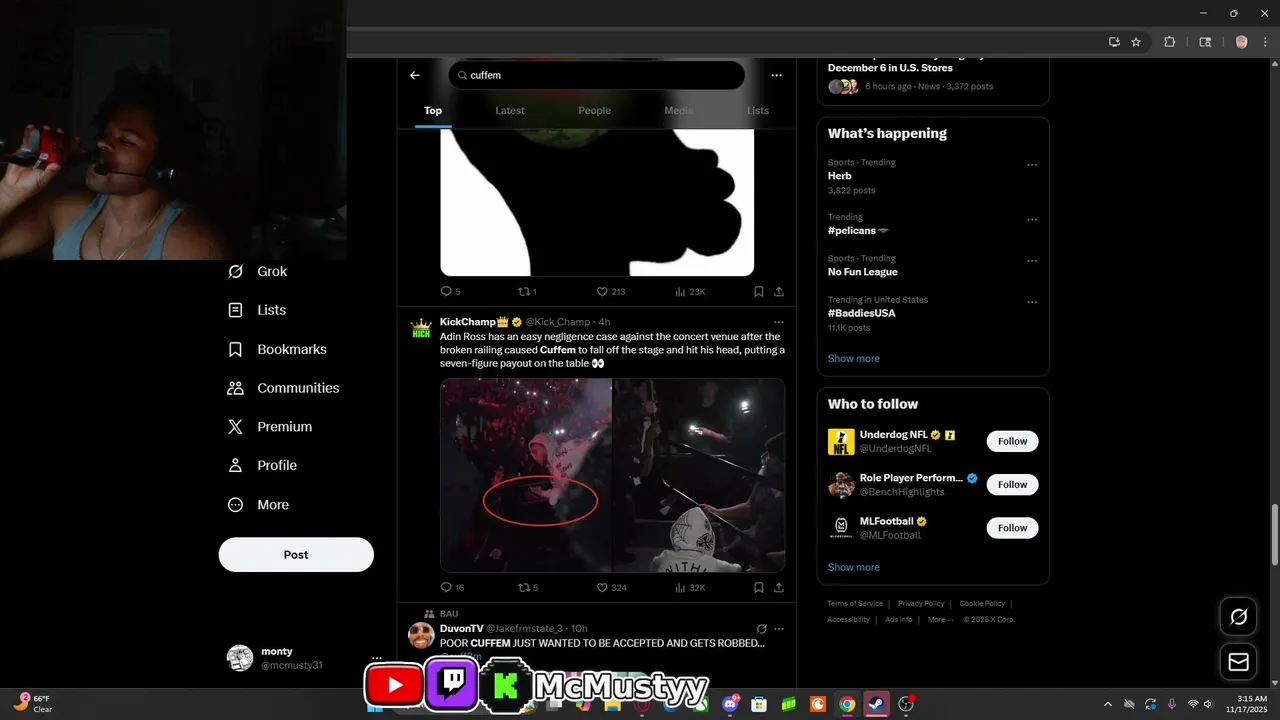Open Chrome Extensions puzzle icon

pos(1169,42)
